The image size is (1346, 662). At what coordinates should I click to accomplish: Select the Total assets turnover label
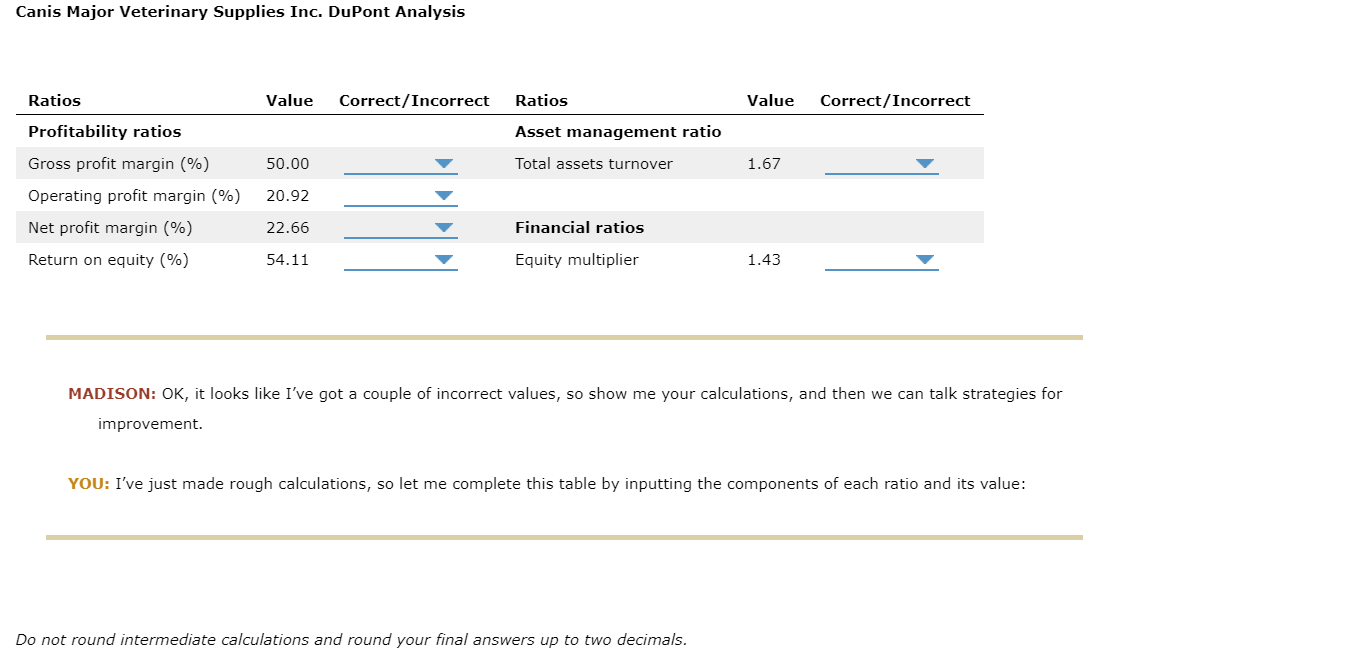pyautogui.click(x=594, y=164)
